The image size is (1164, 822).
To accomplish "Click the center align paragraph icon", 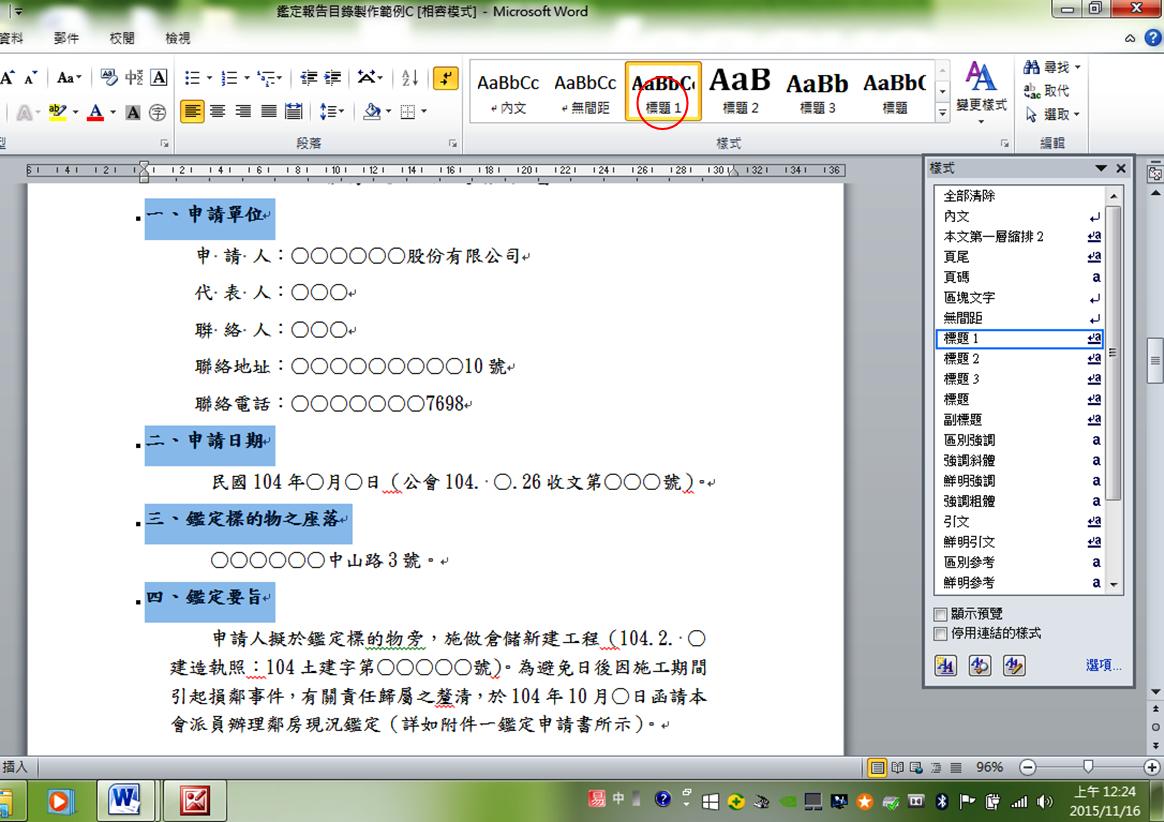I will click(x=217, y=111).
